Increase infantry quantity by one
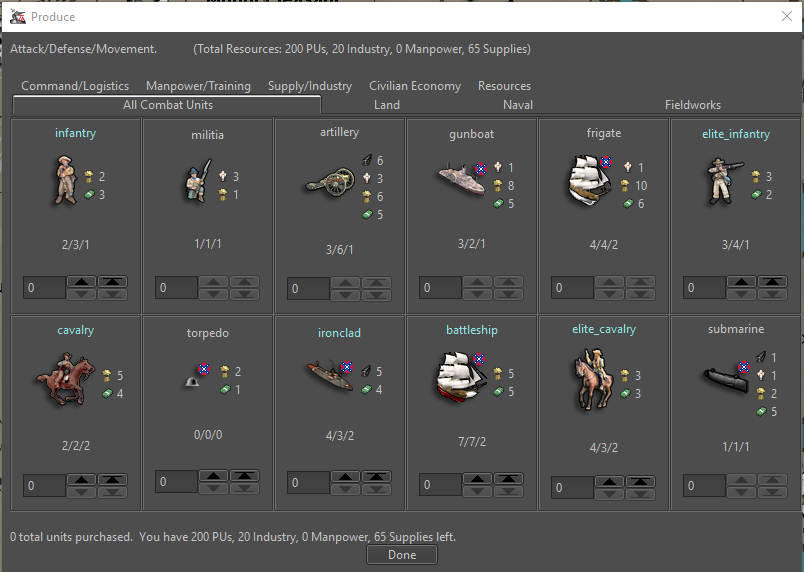The width and height of the screenshot is (804, 572). coord(81,282)
